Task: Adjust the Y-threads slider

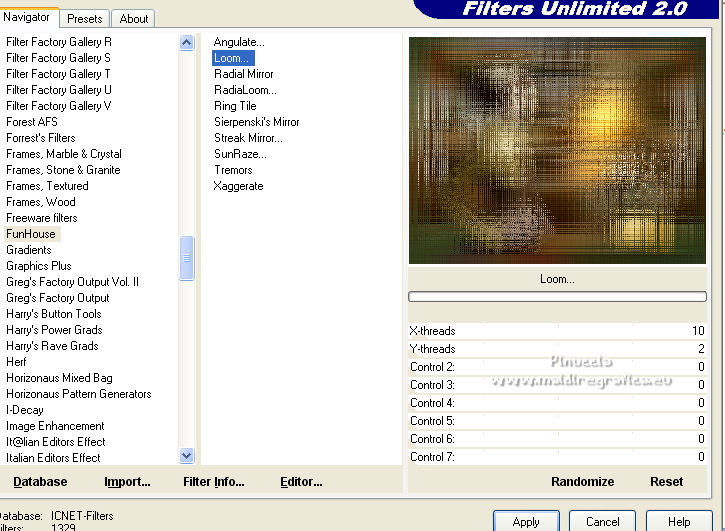Action: pyautogui.click(x=557, y=349)
